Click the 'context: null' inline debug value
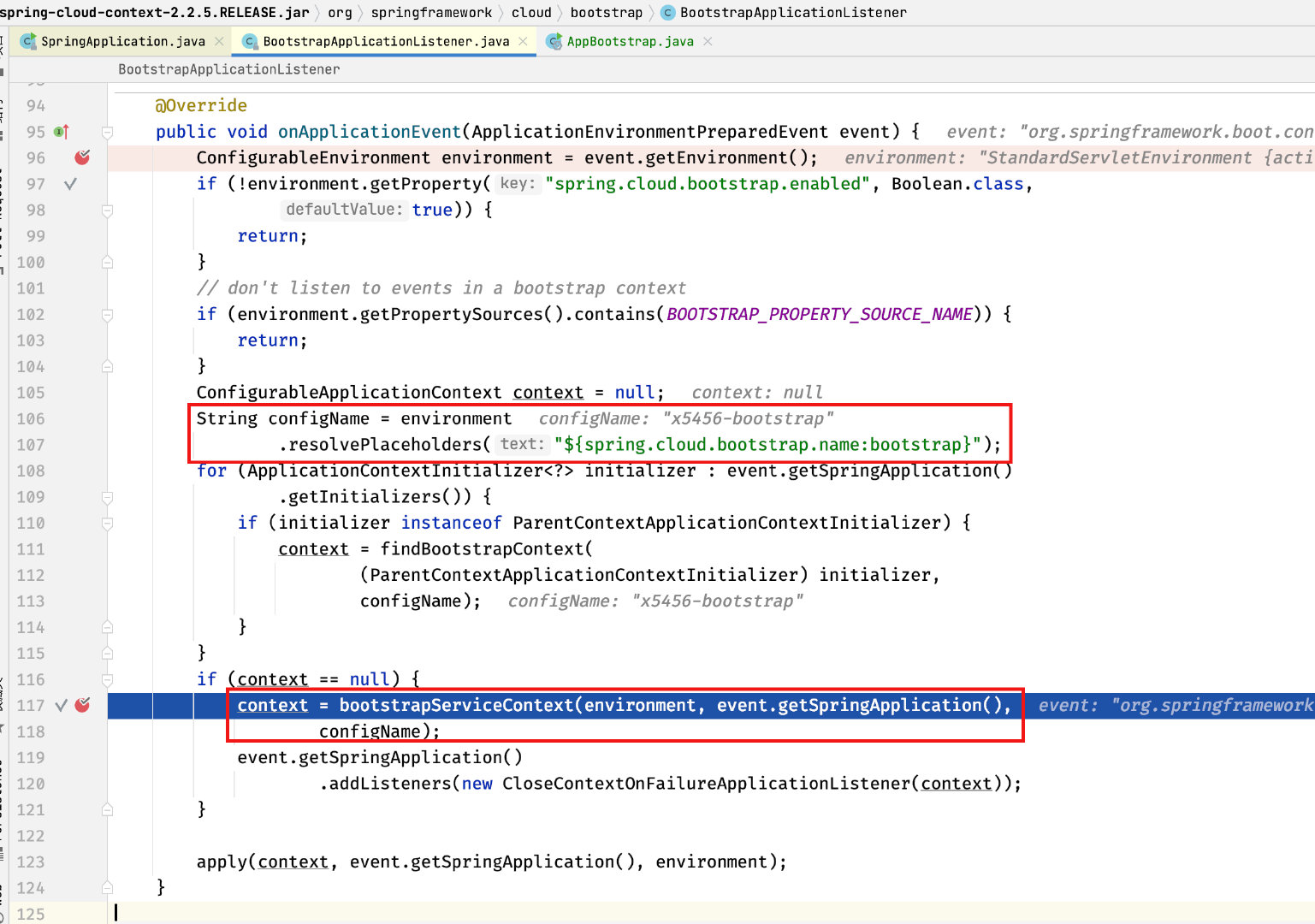Image resolution: width=1315 pixels, height=924 pixels. (x=757, y=393)
